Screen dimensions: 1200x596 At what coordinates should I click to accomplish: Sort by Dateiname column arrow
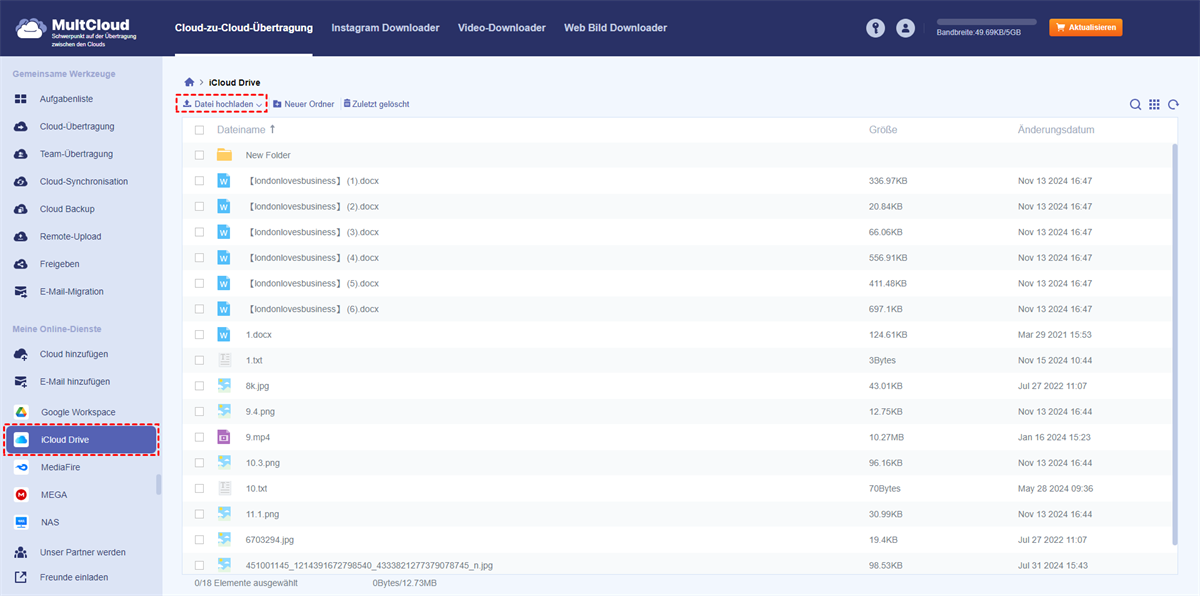pos(272,129)
